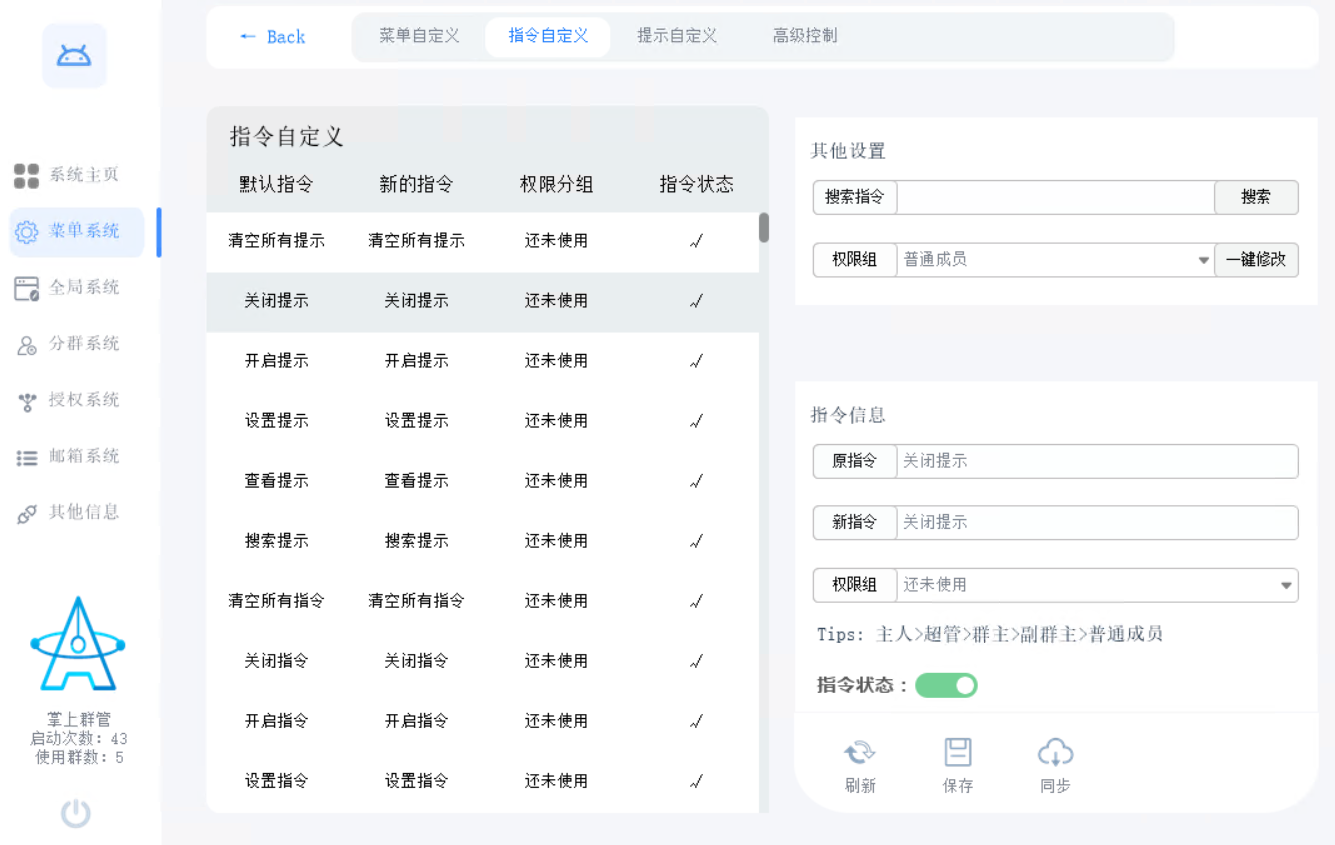Image resolution: width=1335 pixels, height=845 pixels.
Task: Focus the 搜索指令 input field
Action: 1055,198
